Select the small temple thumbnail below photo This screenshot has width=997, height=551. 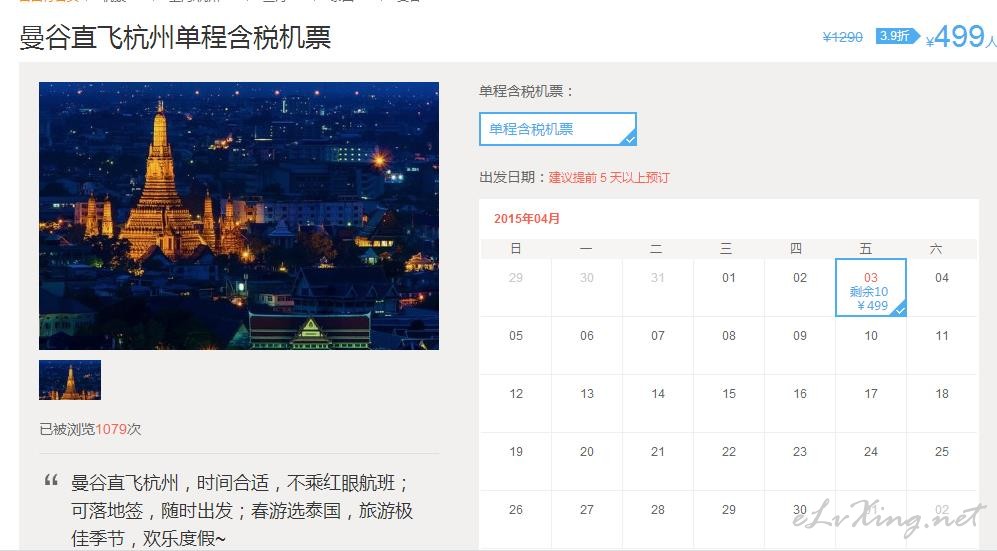[x=70, y=380]
